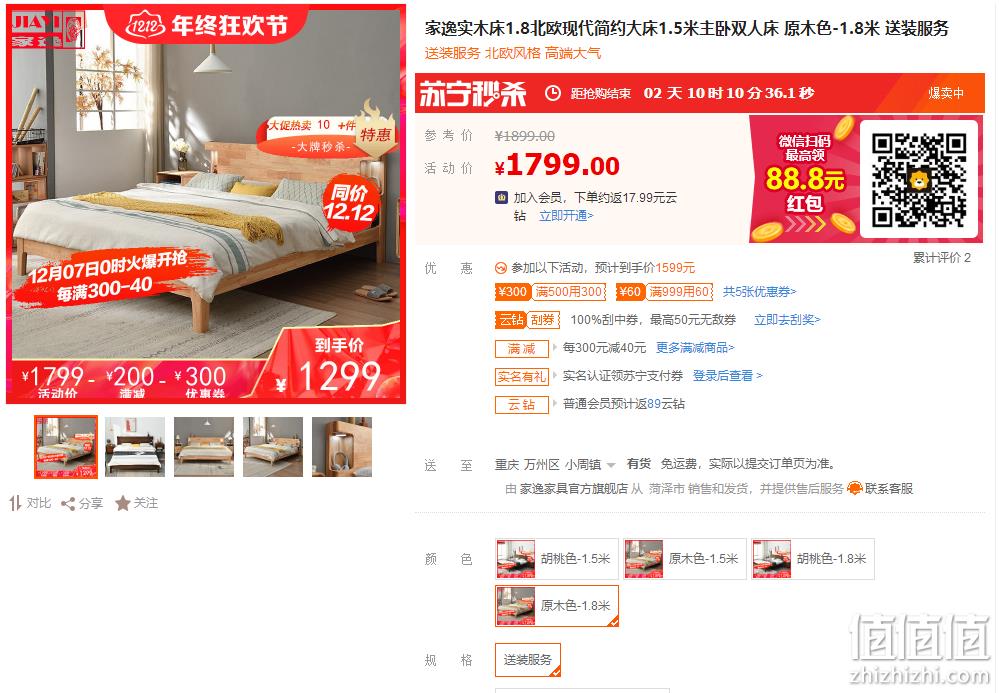Select the second bed thumbnail image

(x=134, y=447)
